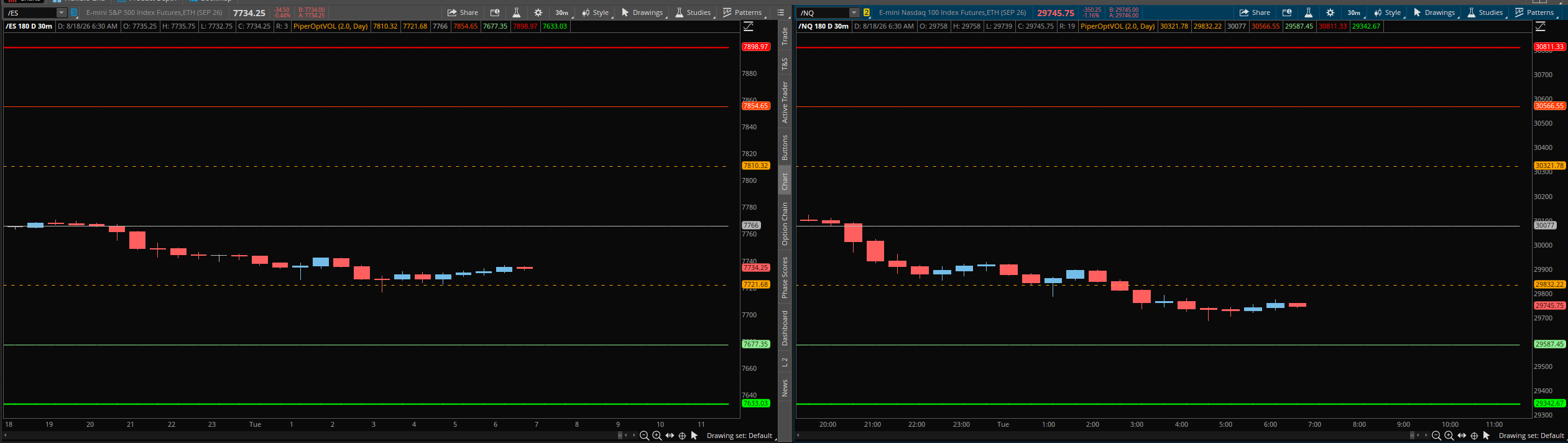The image size is (1568, 443).
Task: Open Patterns menu on /ES chart
Action: 743,12
